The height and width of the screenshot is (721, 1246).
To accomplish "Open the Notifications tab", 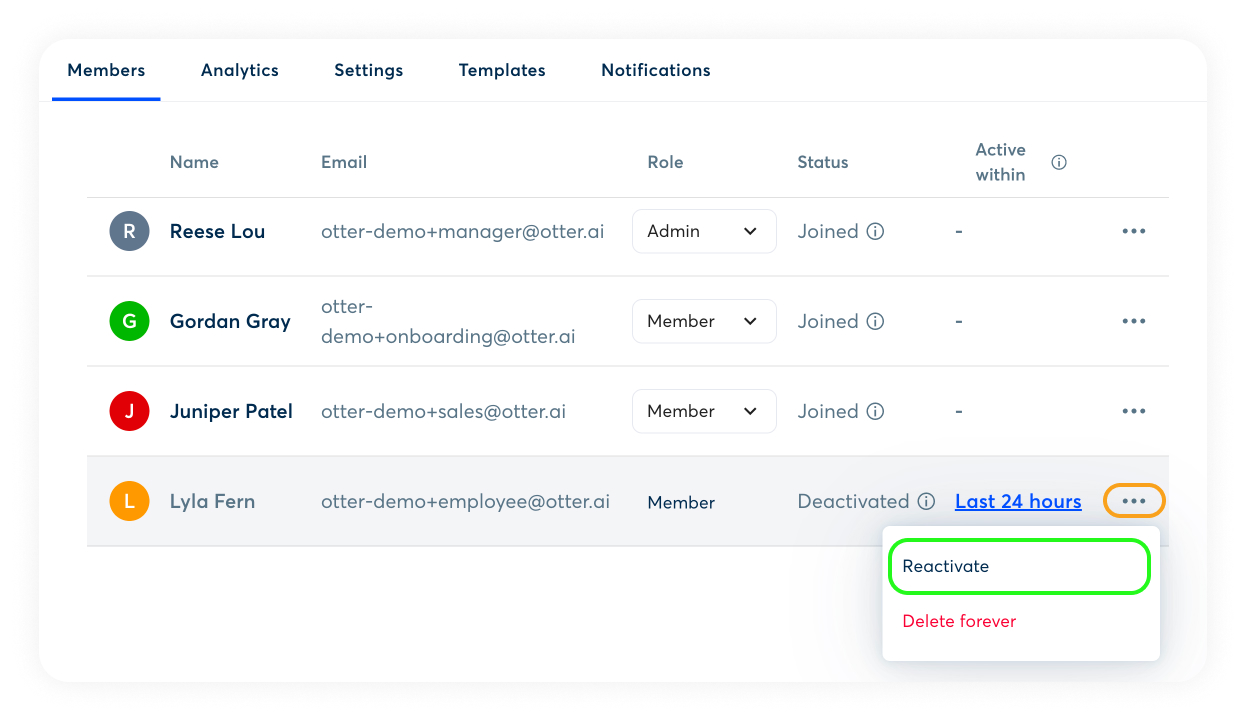I will pos(656,70).
